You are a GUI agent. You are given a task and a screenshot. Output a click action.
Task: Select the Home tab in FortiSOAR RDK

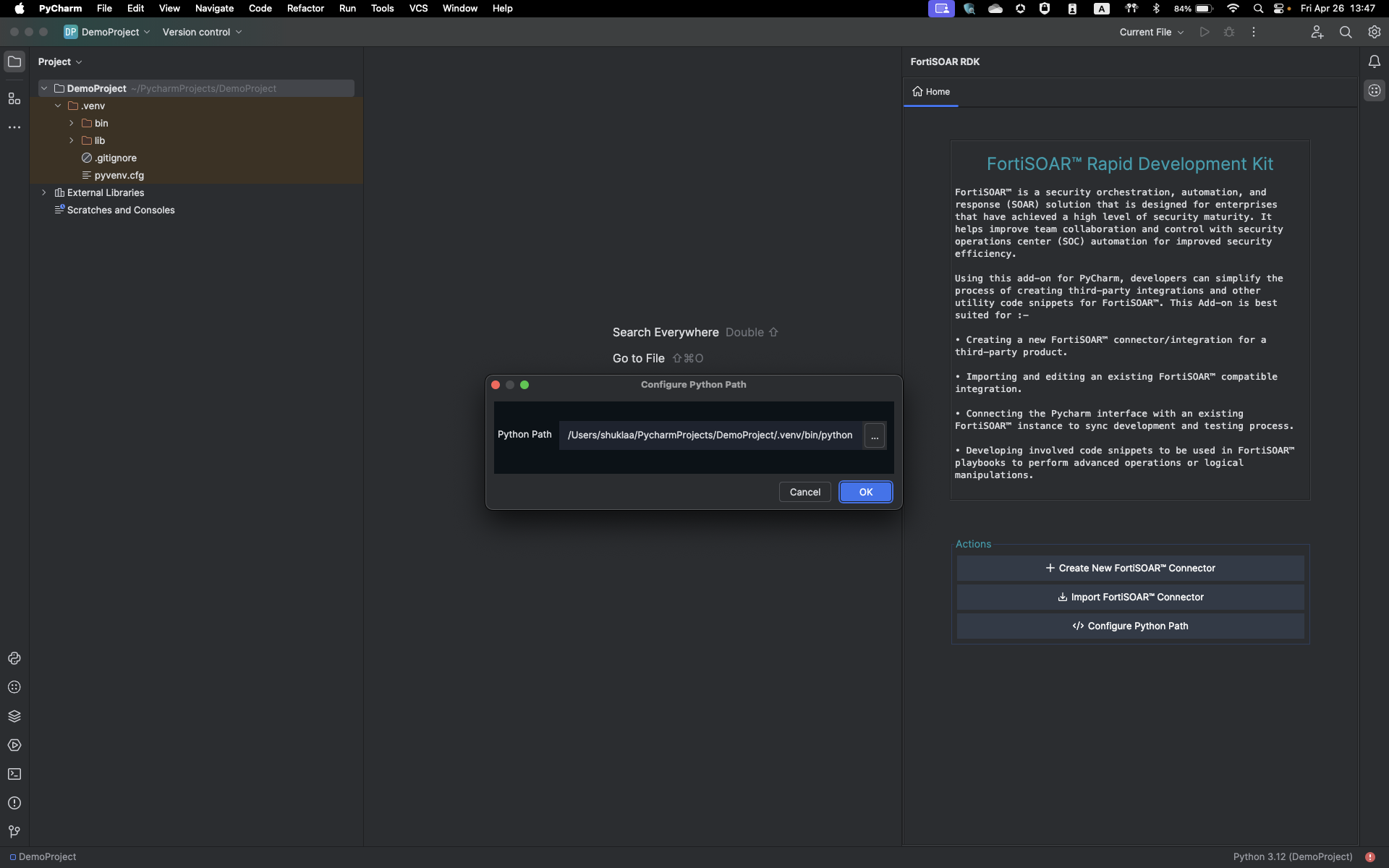931,92
